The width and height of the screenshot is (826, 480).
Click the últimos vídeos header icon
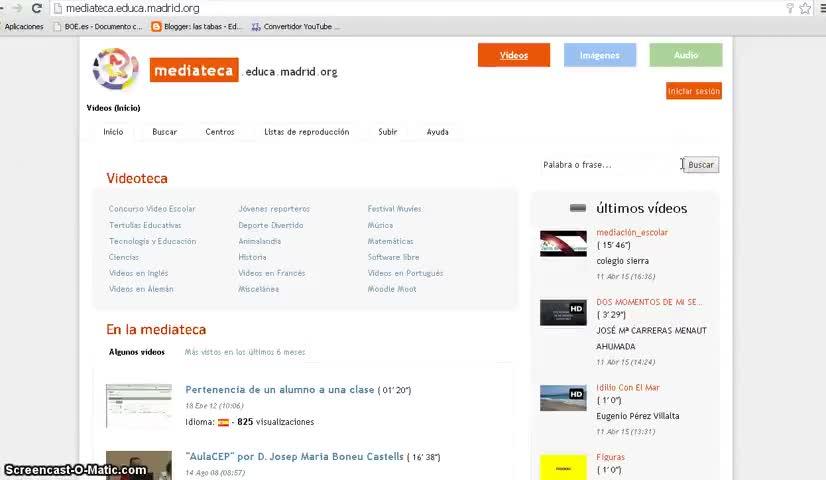click(578, 208)
